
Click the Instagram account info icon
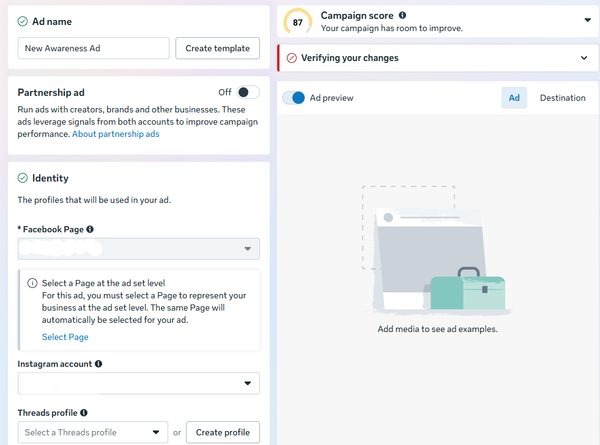coord(99,364)
